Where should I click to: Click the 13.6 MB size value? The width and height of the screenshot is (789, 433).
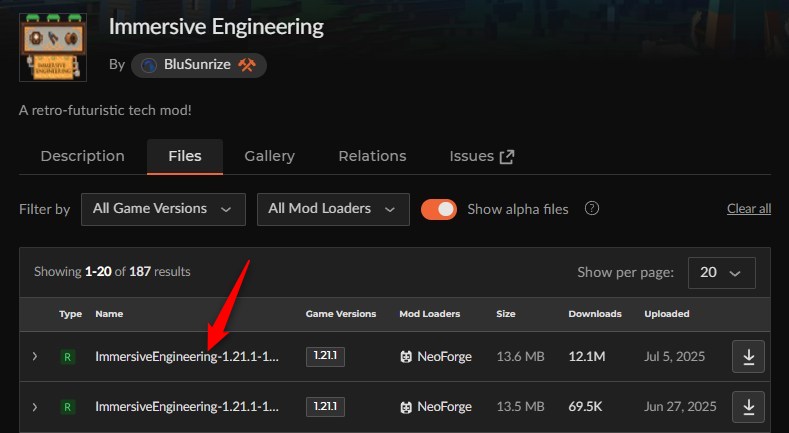520,357
